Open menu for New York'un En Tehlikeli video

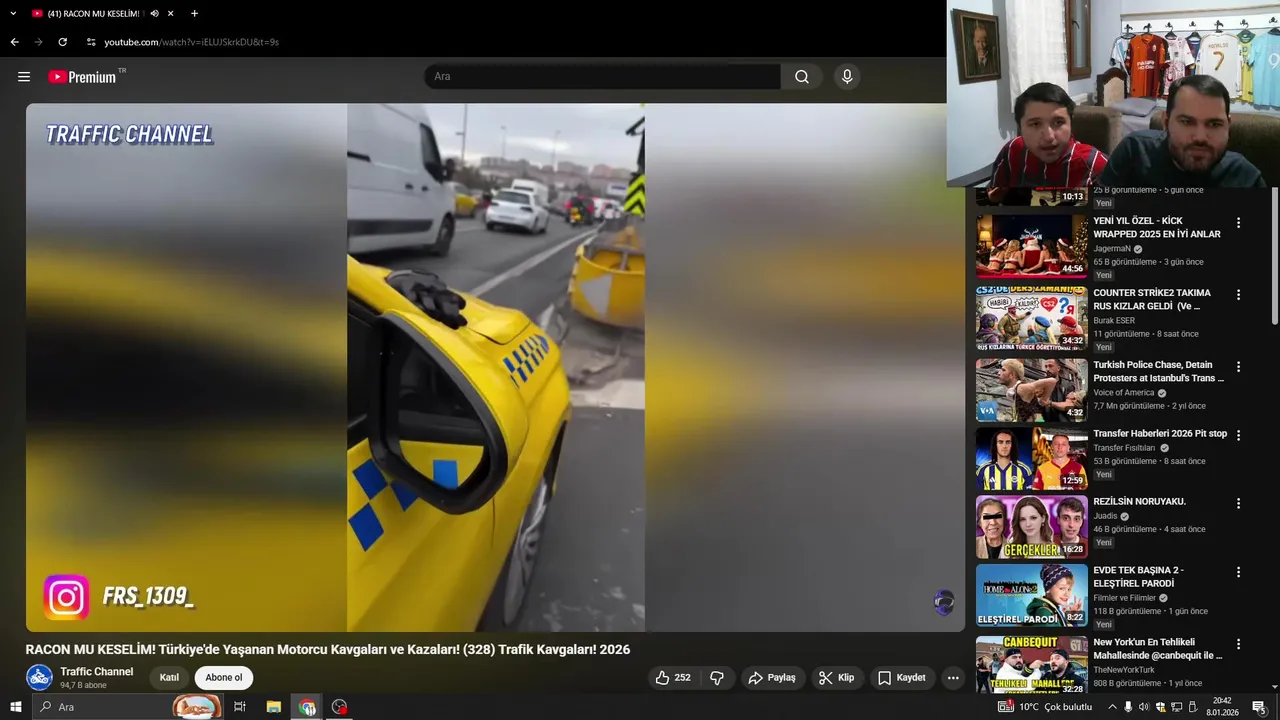pos(1238,644)
